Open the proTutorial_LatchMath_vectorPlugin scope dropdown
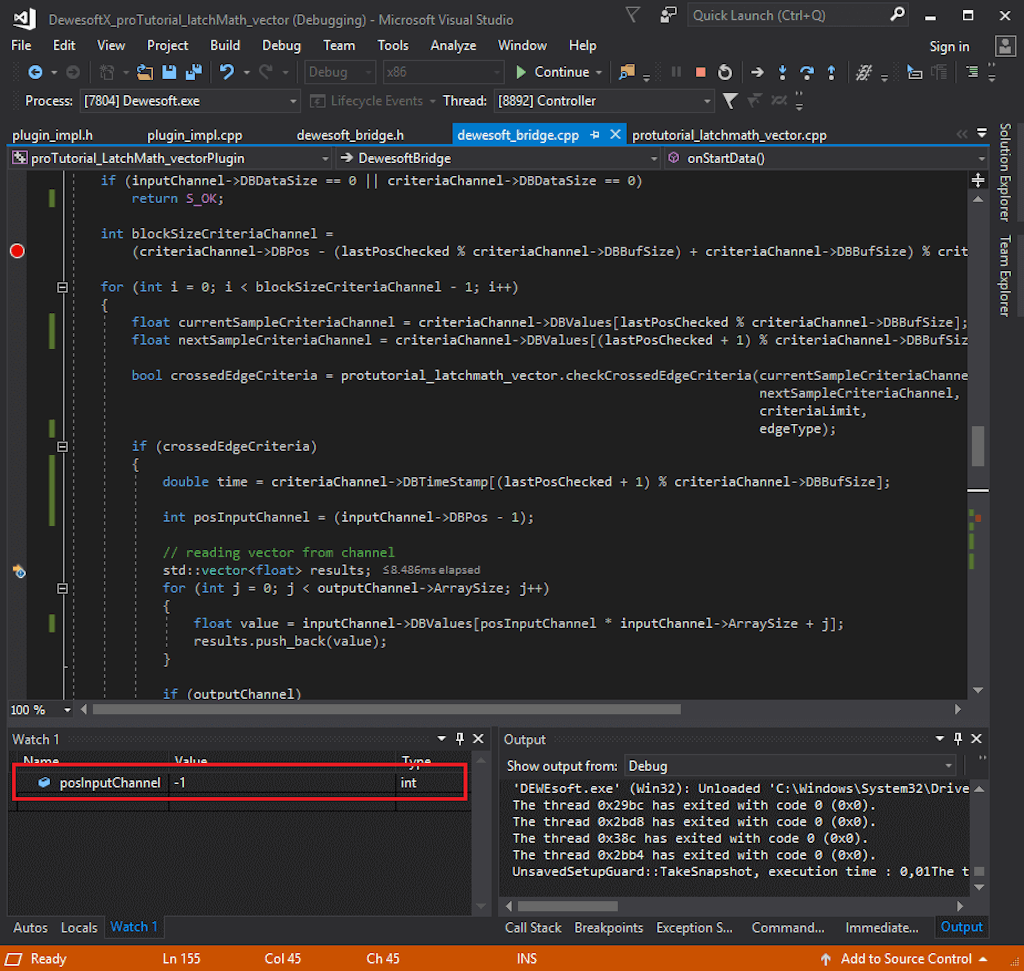Image resolution: width=1024 pixels, height=971 pixels. (170, 158)
